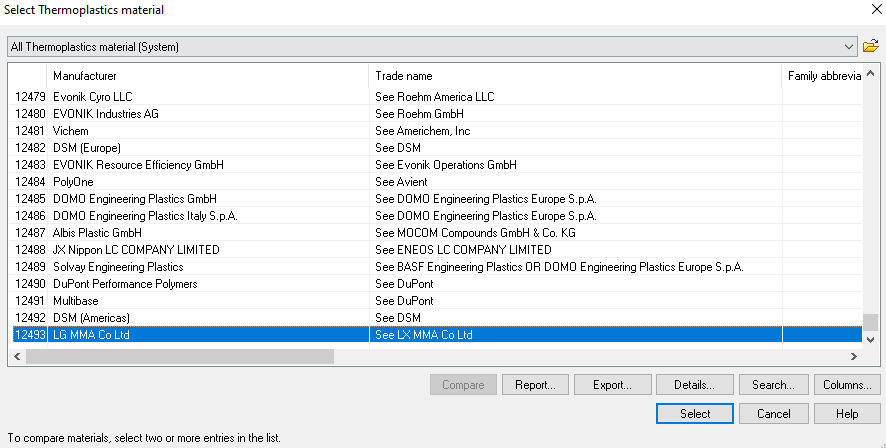Select DOMO Engineering Plastics Italy S.p.A. row
The height and width of the screenshot is (448, 886).
(x=437, y=215)
